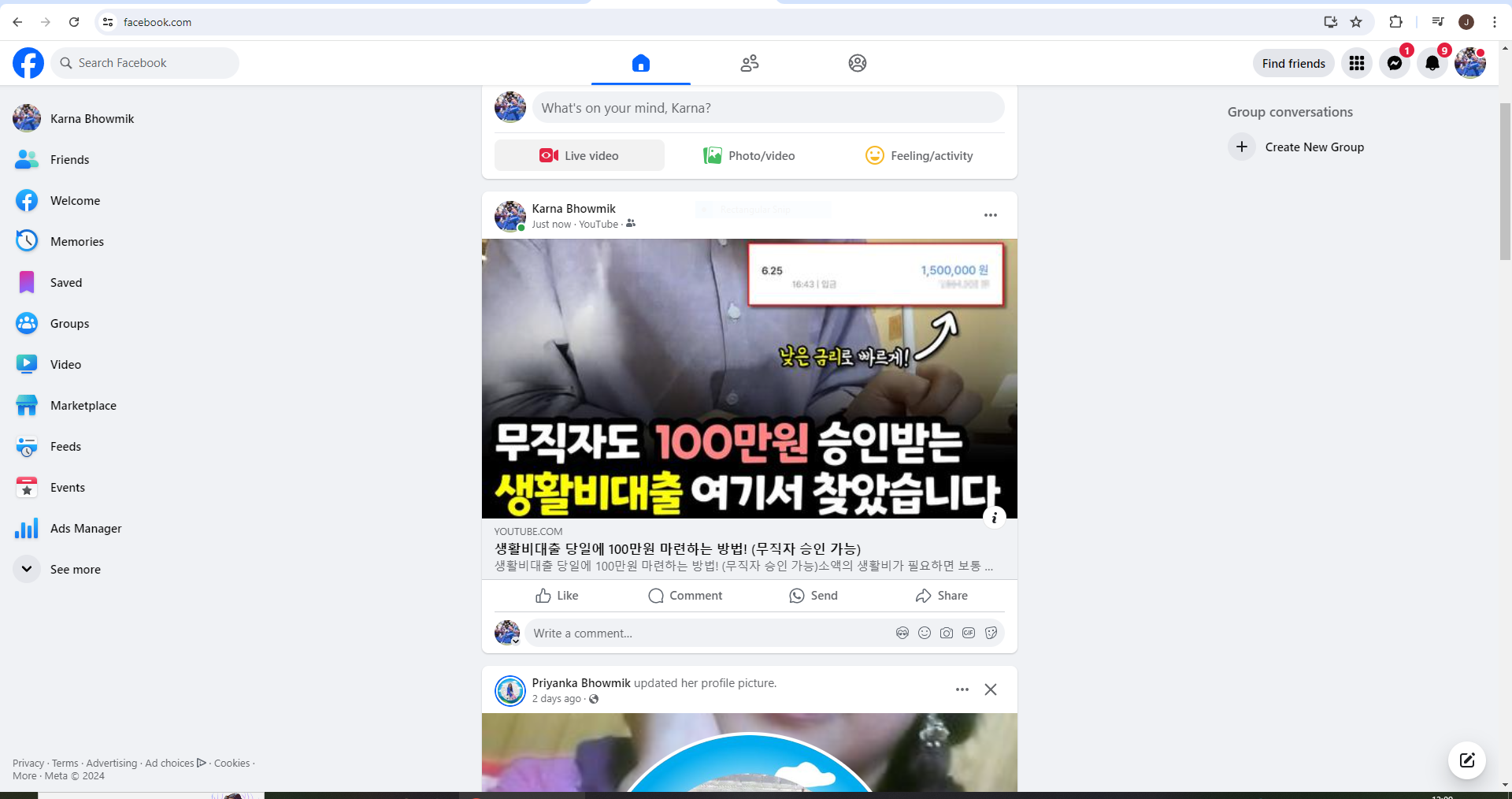Open Video in the left sidebar
Viewport: 1512px width, 799px height.
point(65,364)
